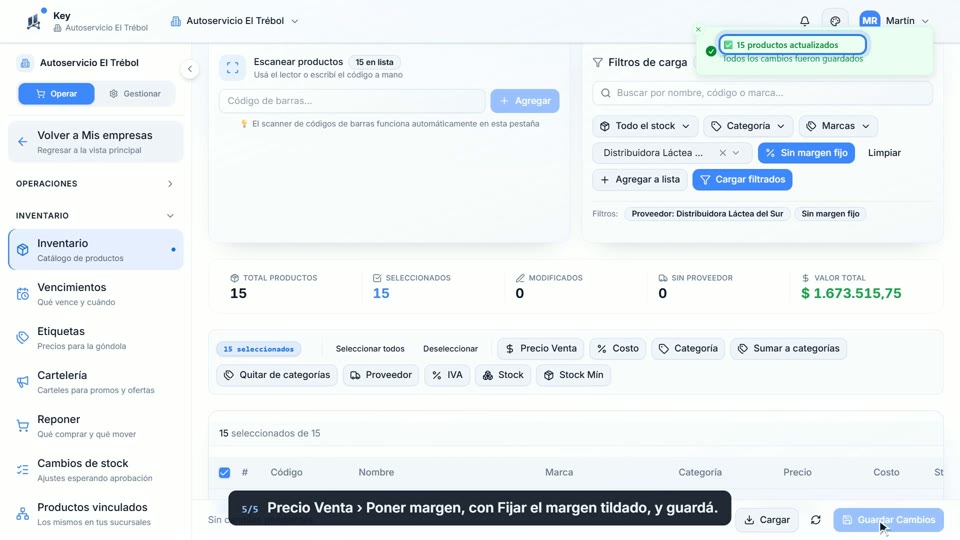Click the Costo bulk action
Image resolution: width=960 pixels, height=540 pixels.
618,348
